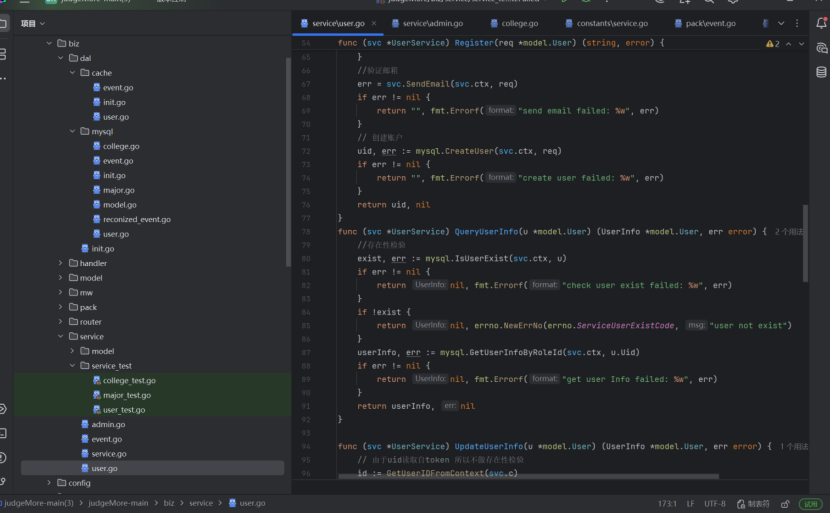Image resolution: width=831 pixels, height=513 pixels.
Task: Expand the pack folder
Action: [x=61, y=307]
